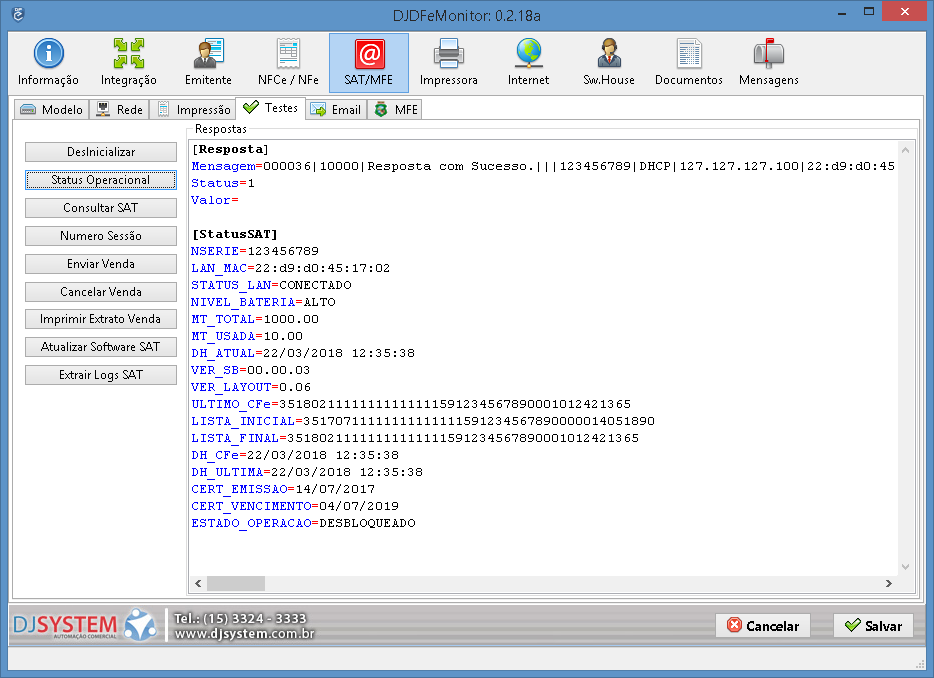Click the horizontal scrollbar left arrow
The height and width of the screenshot is (678, 934).
click(198, 583)
